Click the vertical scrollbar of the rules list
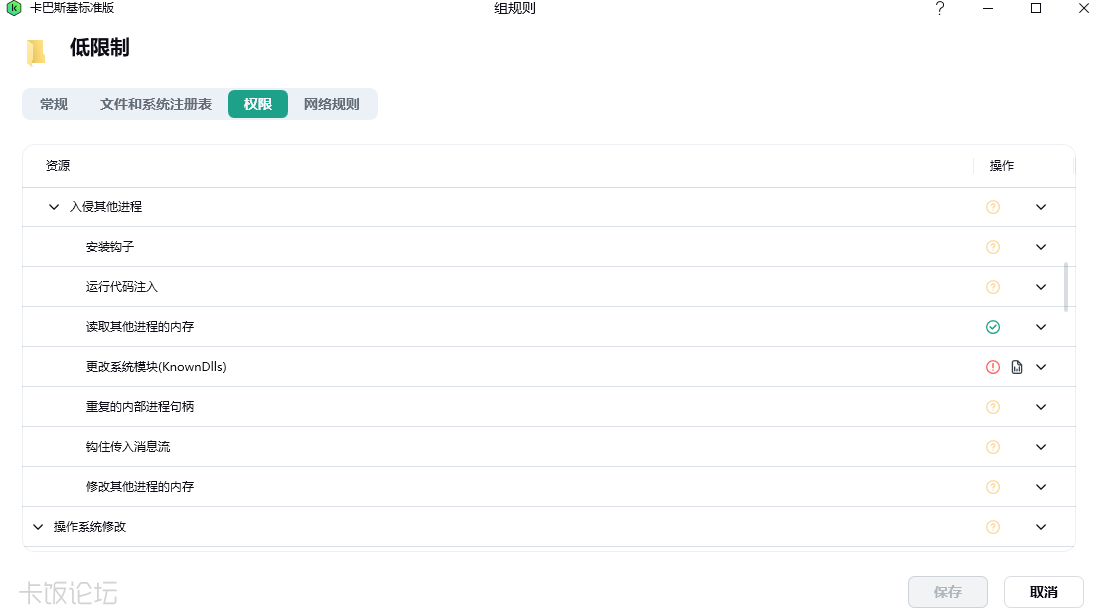This screenshot has height=616, width=1097. [1066, 286]
